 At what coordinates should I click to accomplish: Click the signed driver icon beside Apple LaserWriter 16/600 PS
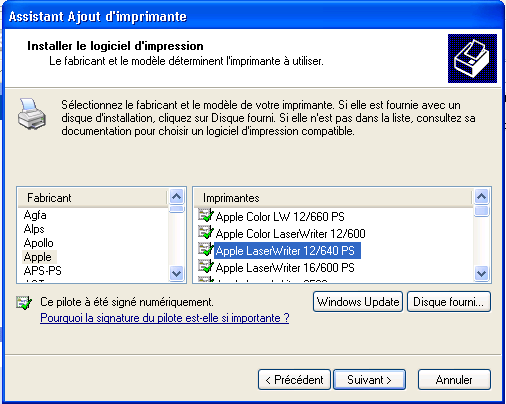(205, 267)
